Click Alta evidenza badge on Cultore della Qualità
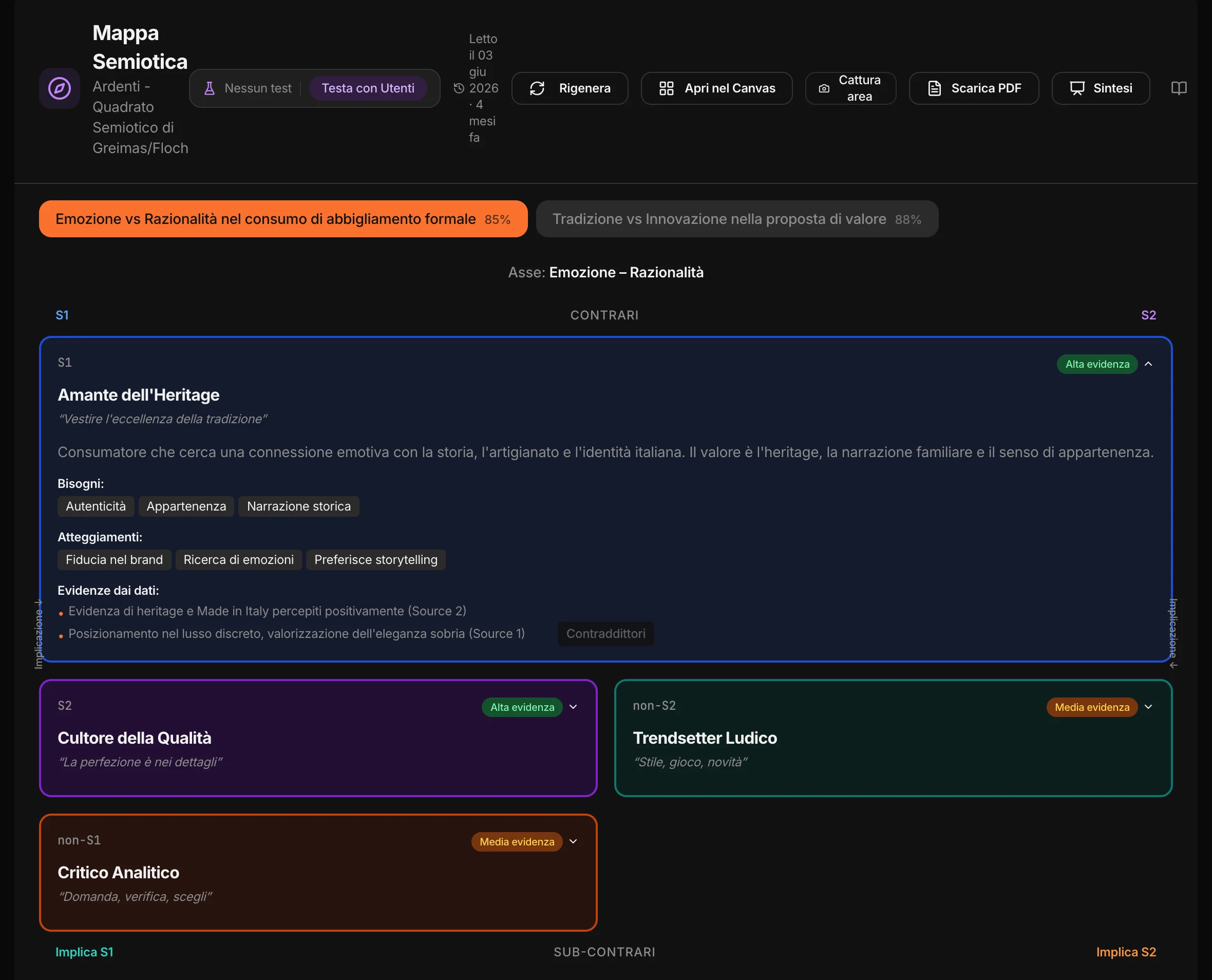 pos(522,707)
